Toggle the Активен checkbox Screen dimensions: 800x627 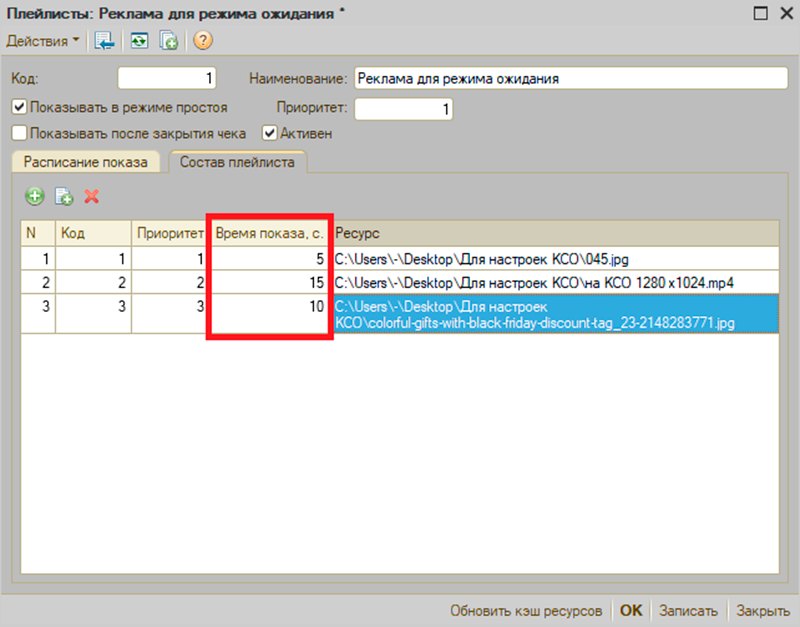tap(269, 133)
